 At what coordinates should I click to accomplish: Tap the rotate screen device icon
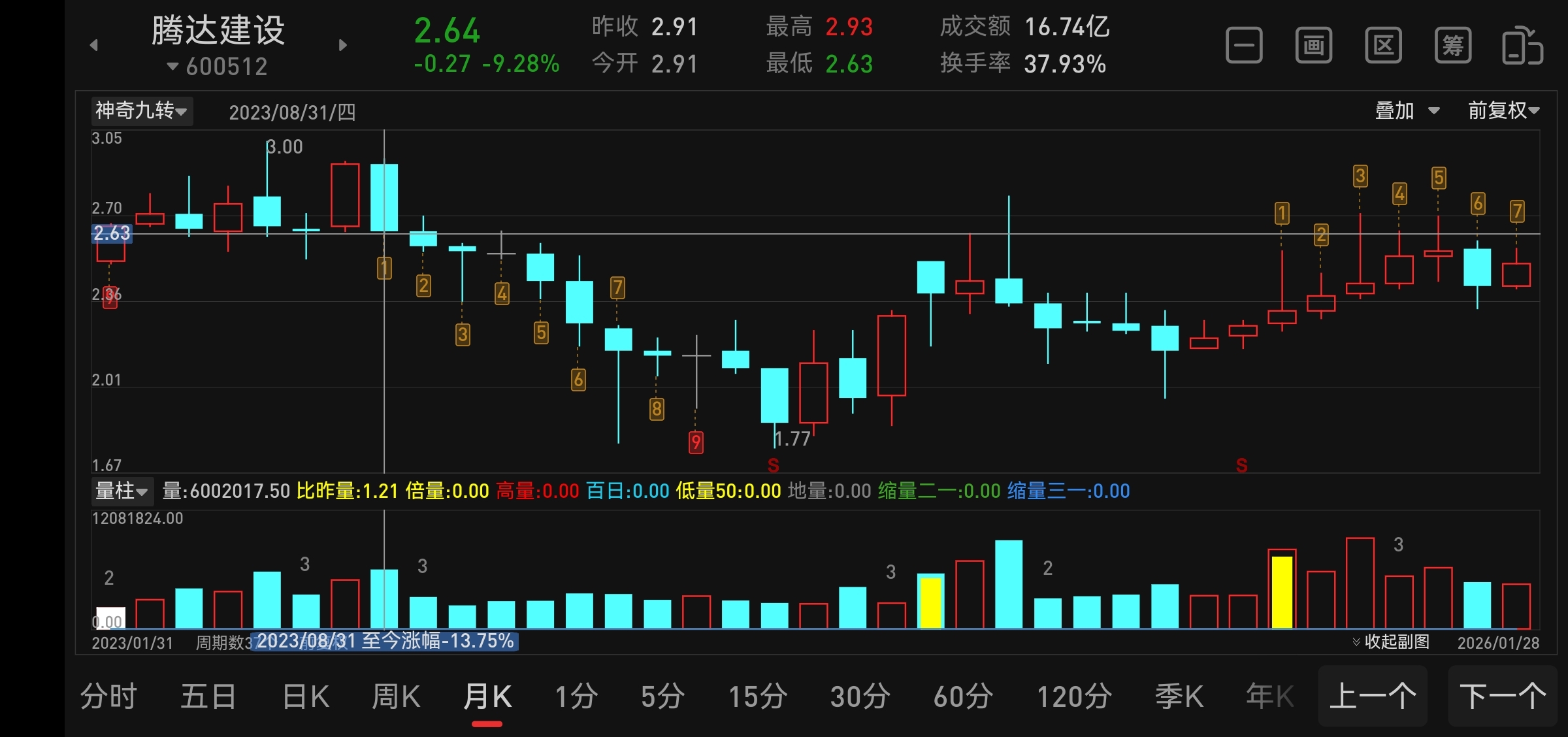coord(1522,46)
